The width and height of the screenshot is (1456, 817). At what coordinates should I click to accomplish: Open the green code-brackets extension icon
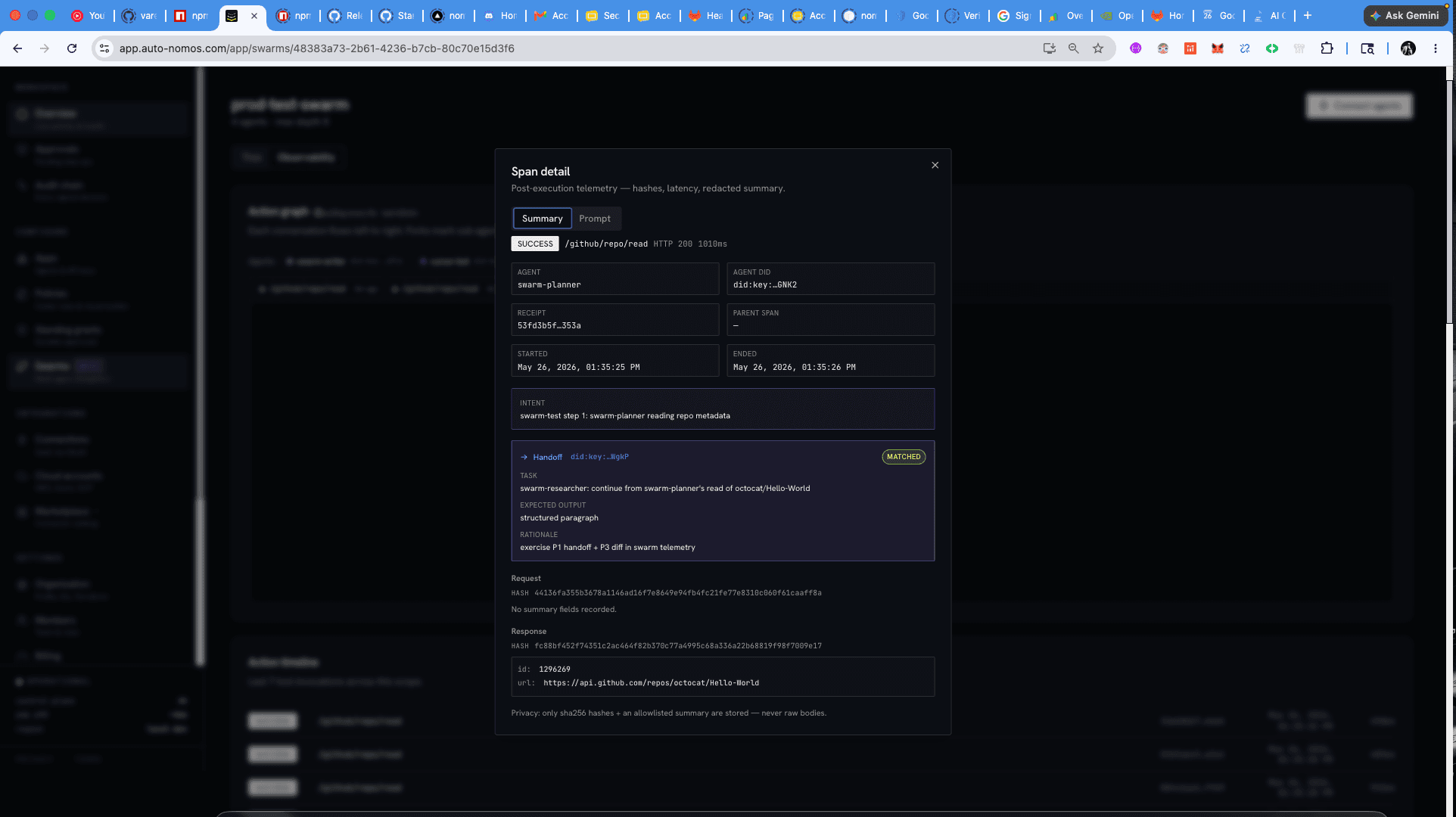point(1272,48)
